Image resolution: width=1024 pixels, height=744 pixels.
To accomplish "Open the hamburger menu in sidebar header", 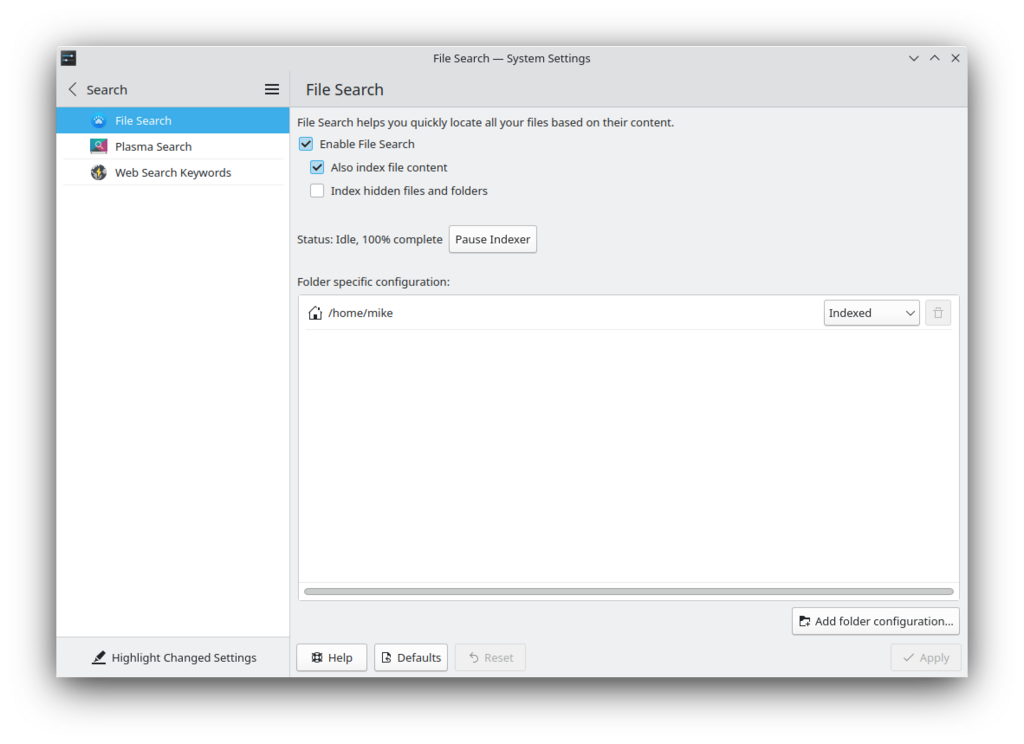I will coord(272,90).
